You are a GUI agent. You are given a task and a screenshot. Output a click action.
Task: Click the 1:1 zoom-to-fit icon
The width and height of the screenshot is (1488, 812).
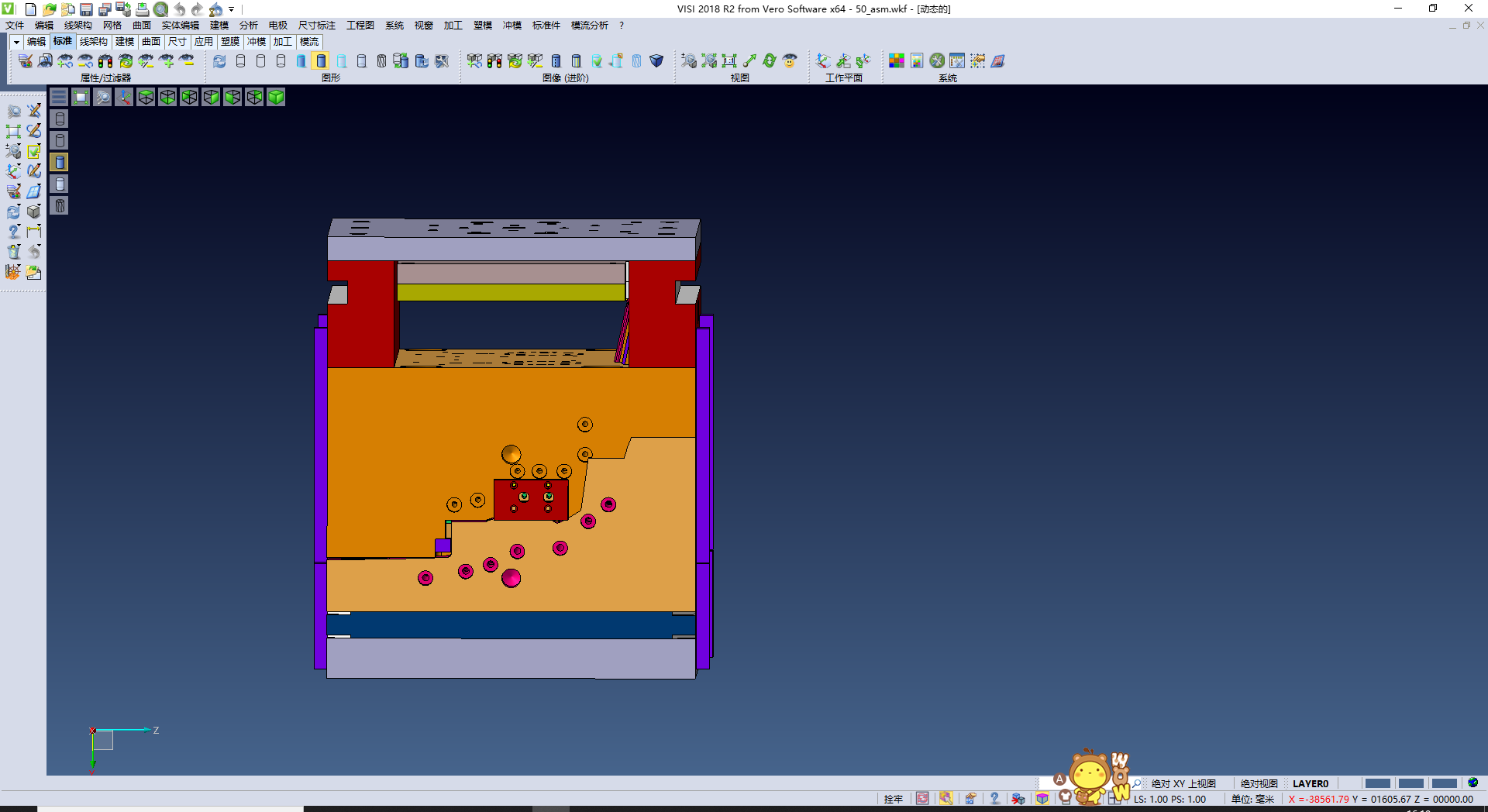click(x=729, y=61)
